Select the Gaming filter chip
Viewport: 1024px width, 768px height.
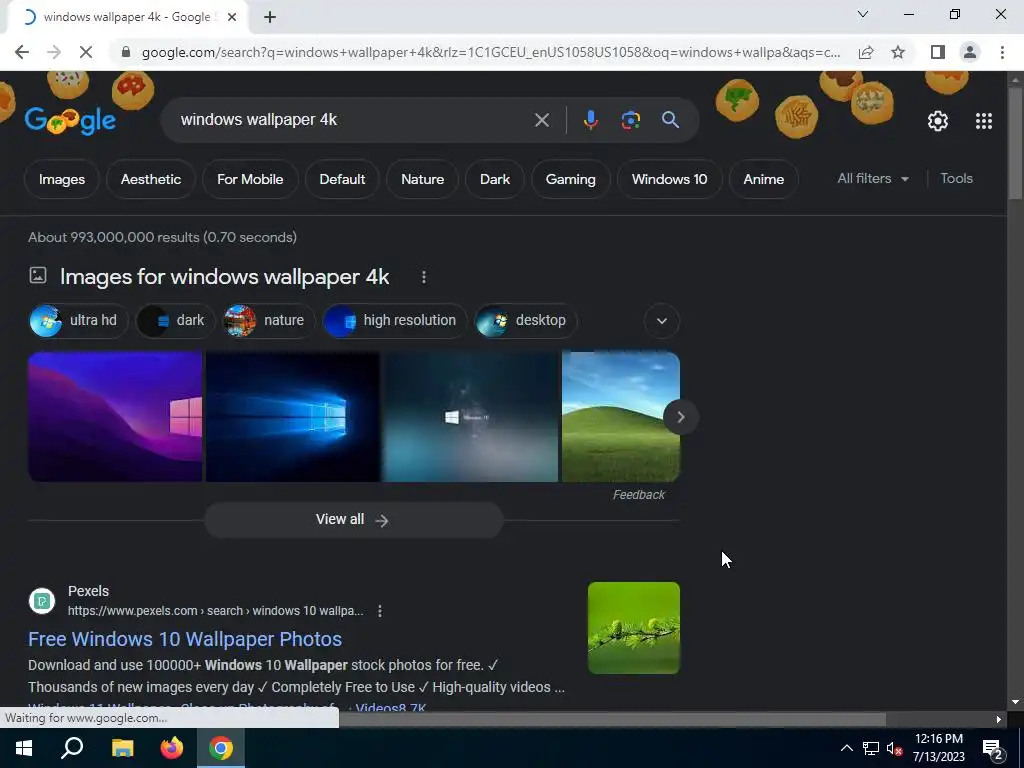pos(571,179)
